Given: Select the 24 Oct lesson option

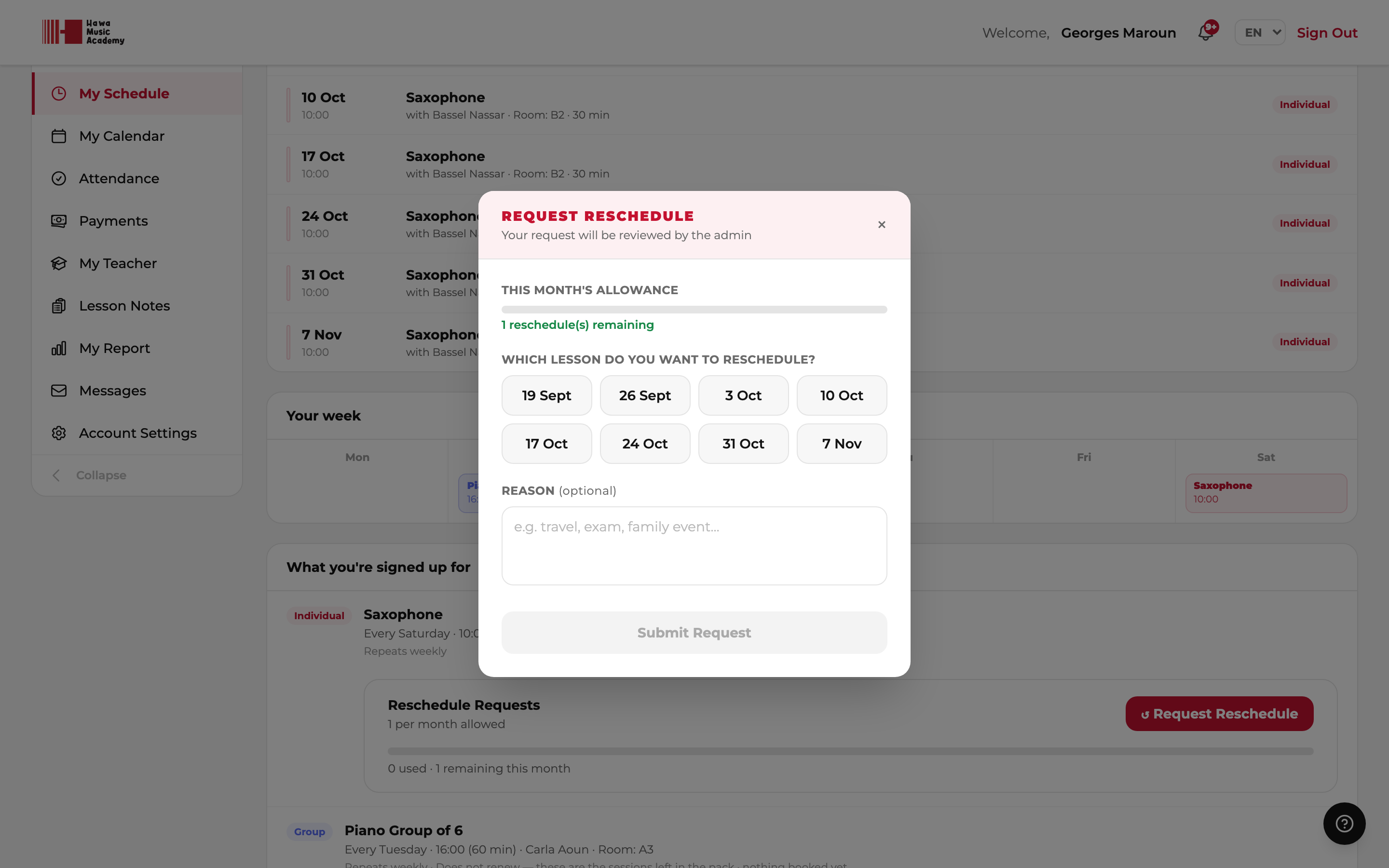Looking at the screenshot, I should [x=644, y=444].
